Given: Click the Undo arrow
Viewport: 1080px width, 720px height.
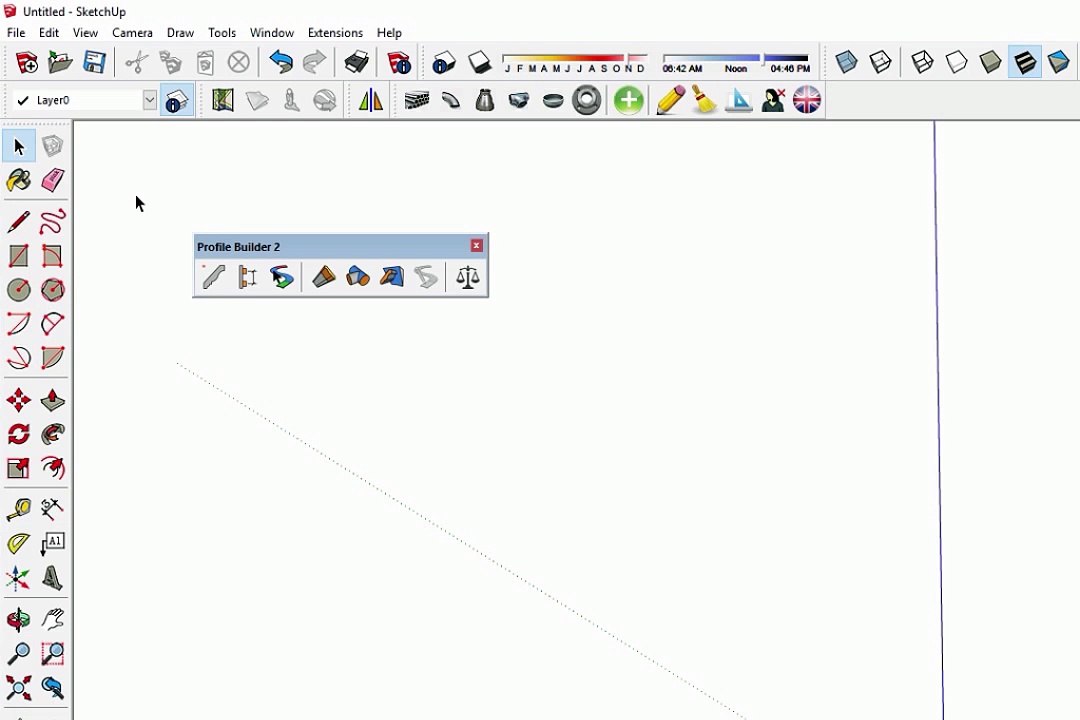Looking at the screenshot, I should click(x=280, y=62).
